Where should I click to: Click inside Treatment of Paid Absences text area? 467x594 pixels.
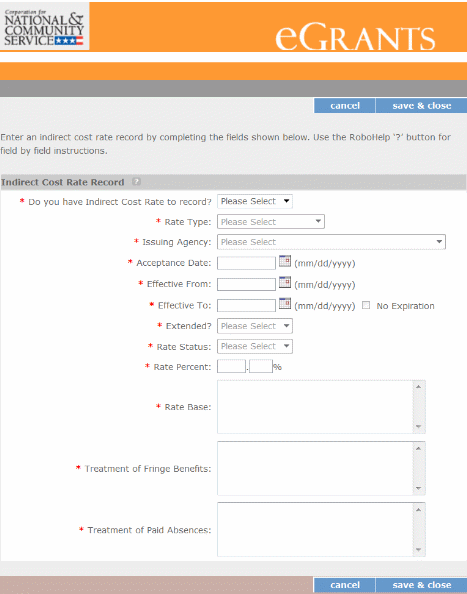click(315, 530)
